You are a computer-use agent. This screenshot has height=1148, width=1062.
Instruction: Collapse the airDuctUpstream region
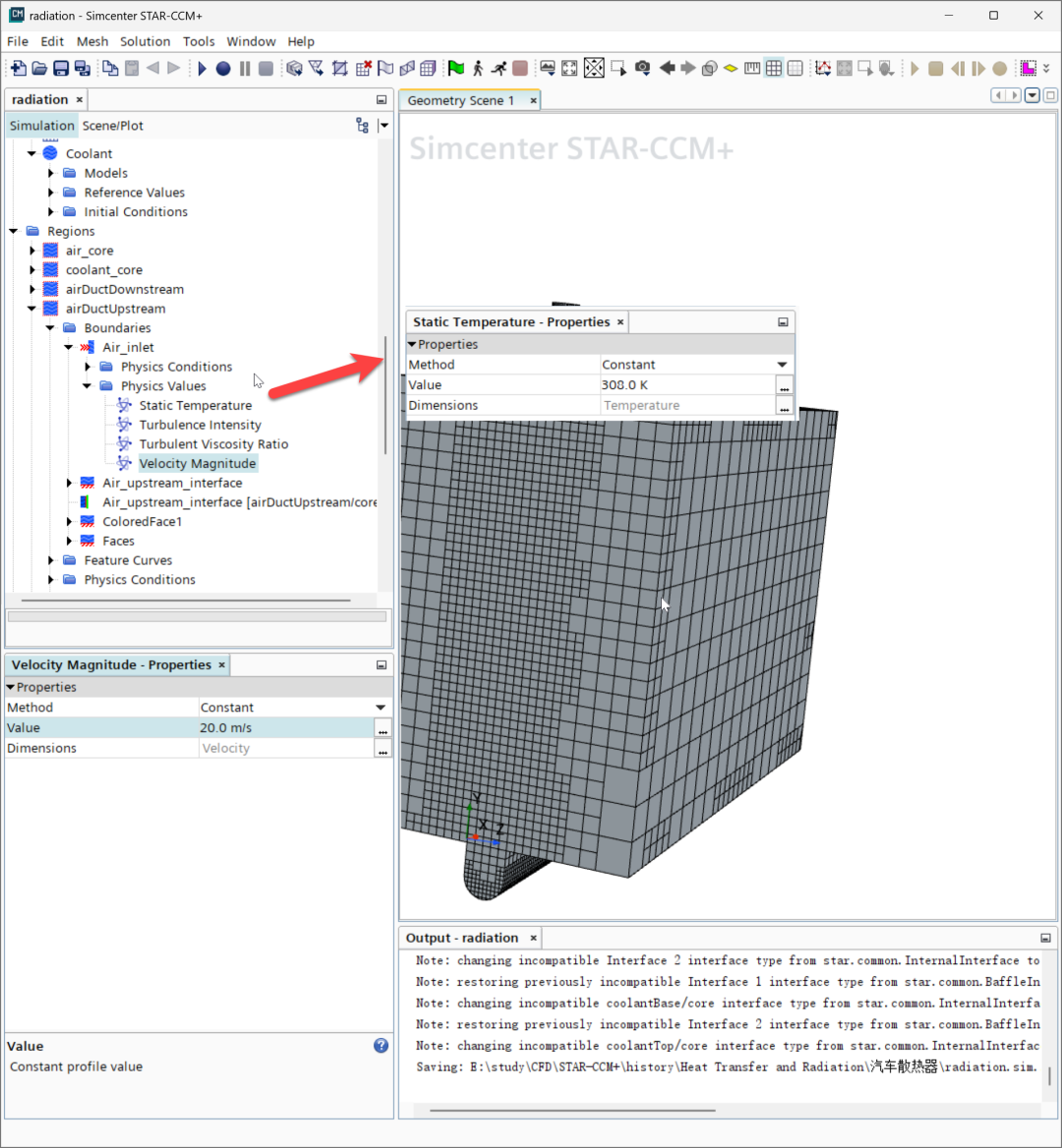pyautogui.click(x=31, y=309)
